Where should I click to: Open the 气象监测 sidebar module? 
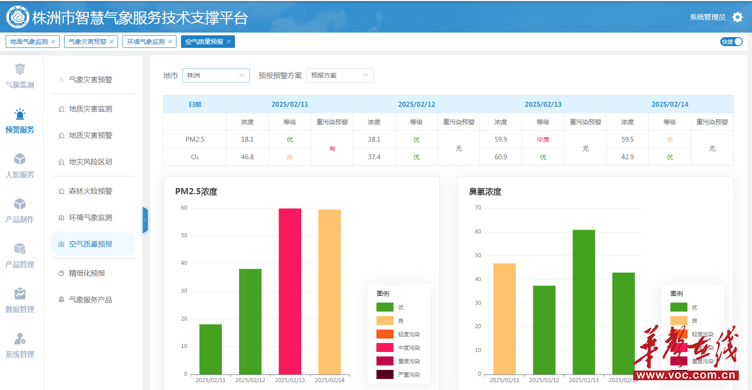[20, 76]
